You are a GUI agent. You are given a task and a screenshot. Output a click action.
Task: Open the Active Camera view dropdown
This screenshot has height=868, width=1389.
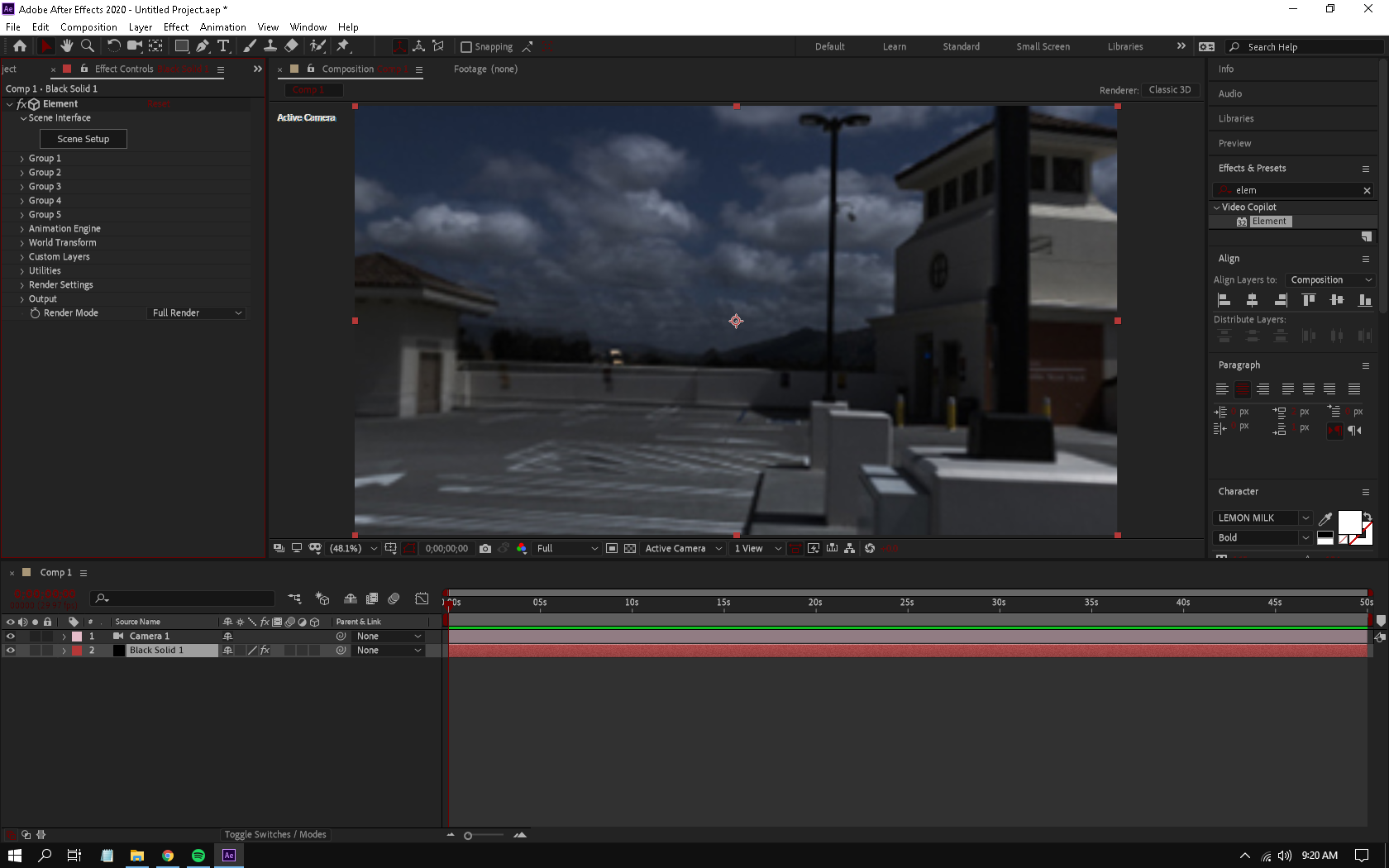tap(683, 548)
